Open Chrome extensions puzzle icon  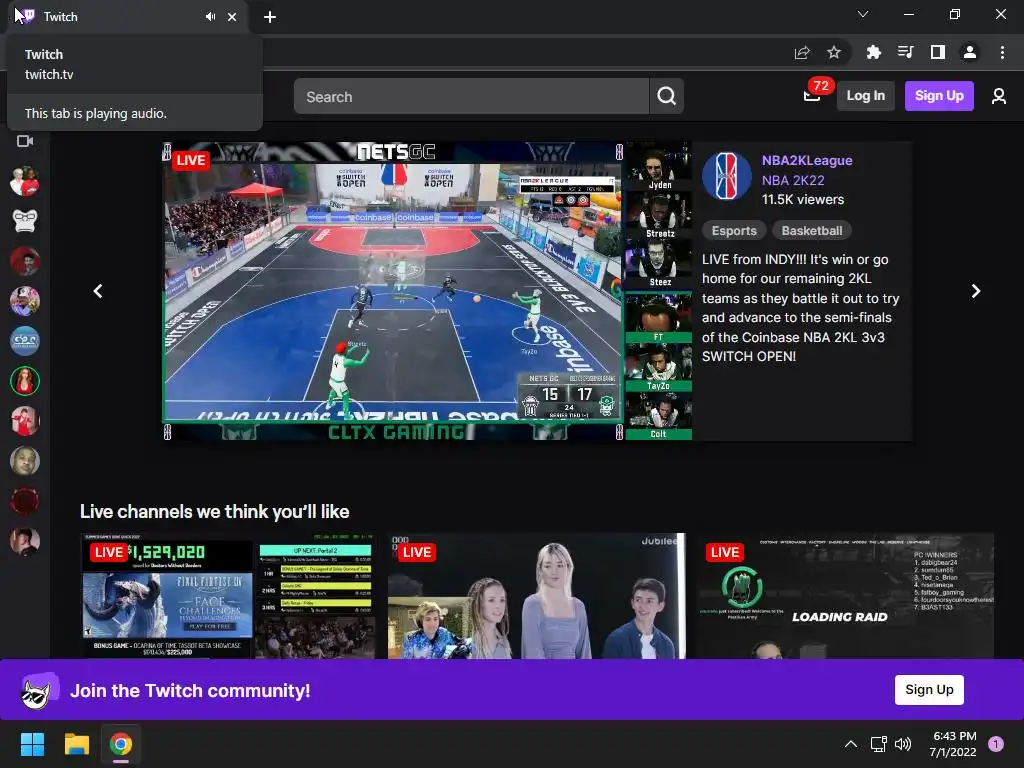[x=873, y=52]
